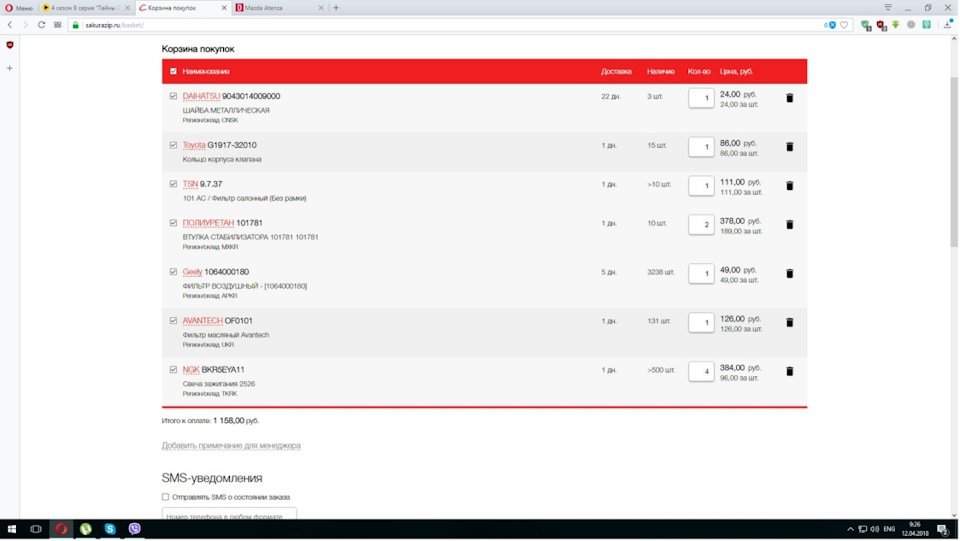960x541 pixels.
Task: Remove the TSN 9.7.37 filter from basket
Action: 790,185
